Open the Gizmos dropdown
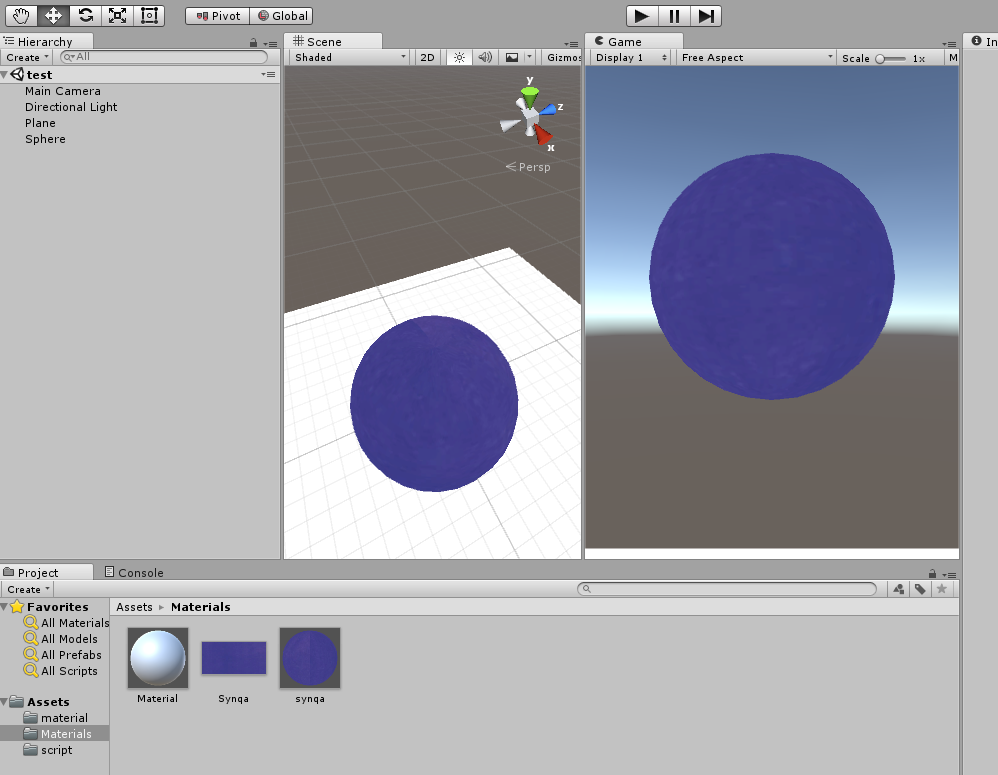 click(x=563, y=57)
